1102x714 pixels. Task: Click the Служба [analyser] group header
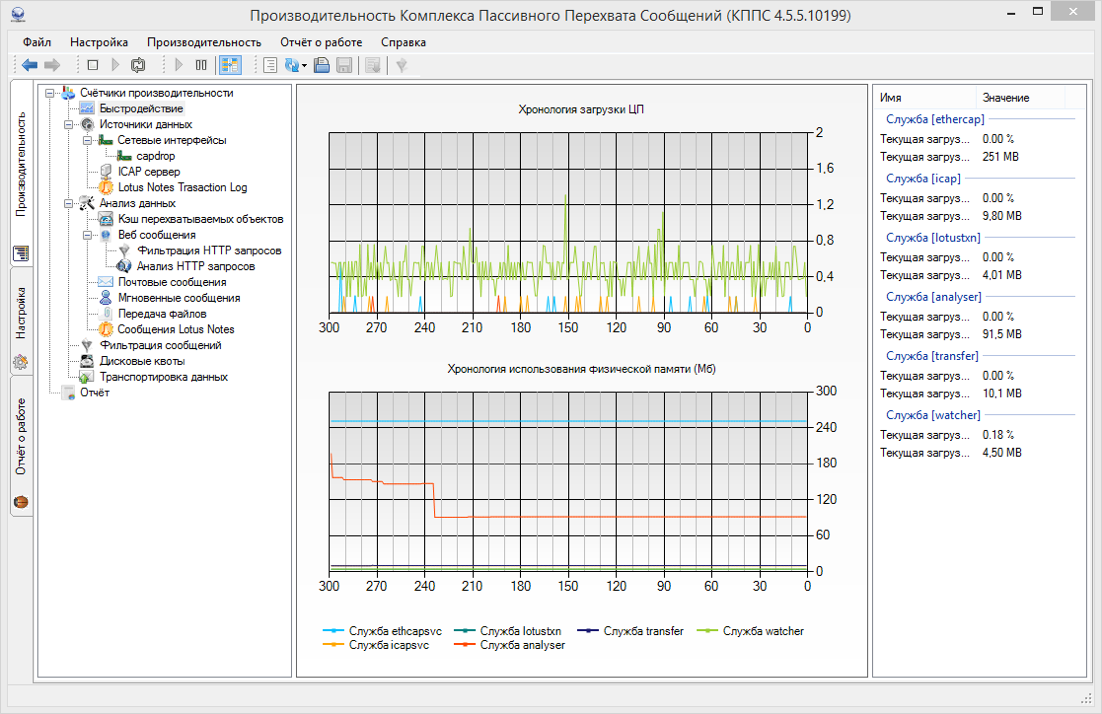(x=933, y=297)
